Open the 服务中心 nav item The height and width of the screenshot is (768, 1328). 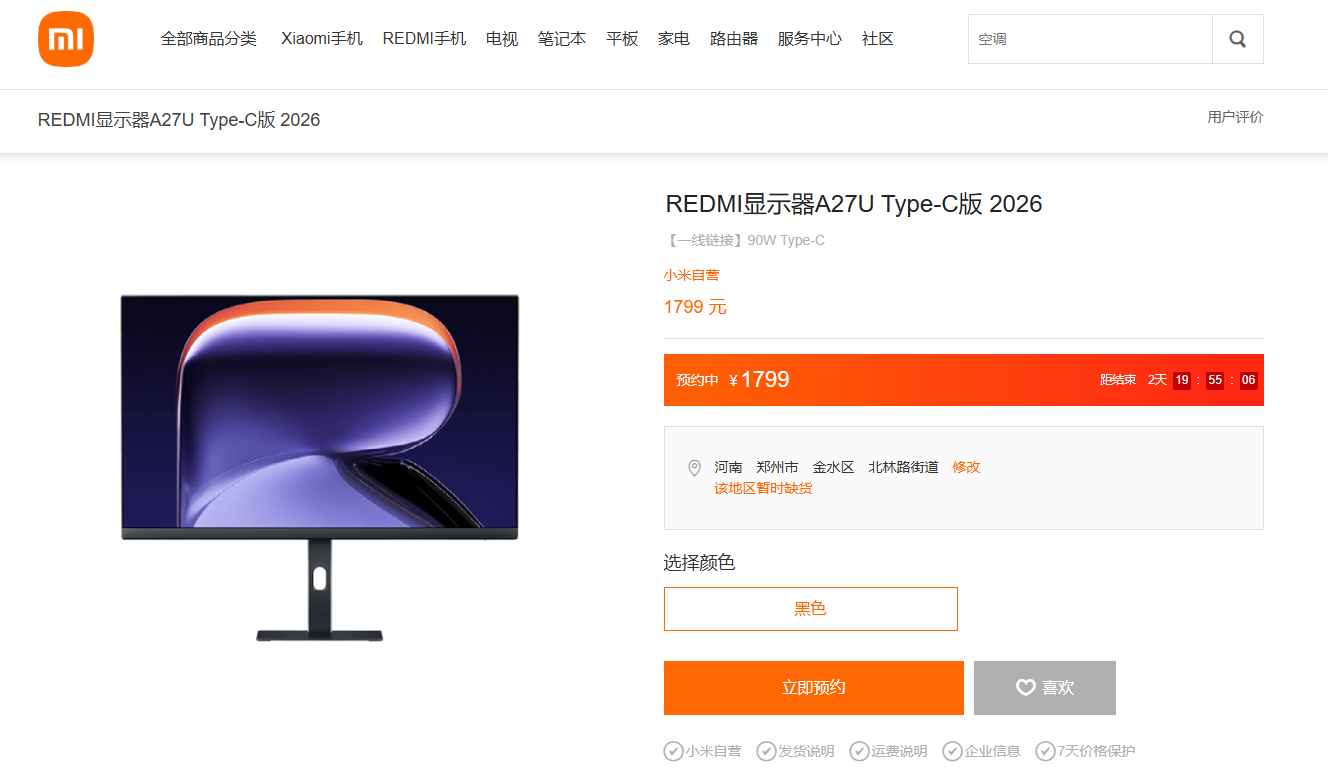[810, 39]
